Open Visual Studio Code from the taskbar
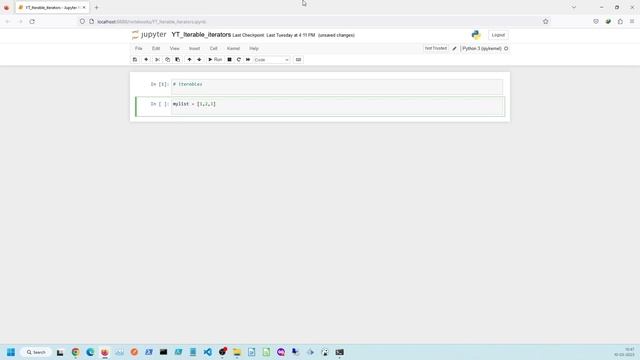Viewport: 640px width, 360px height. point(208,352)
